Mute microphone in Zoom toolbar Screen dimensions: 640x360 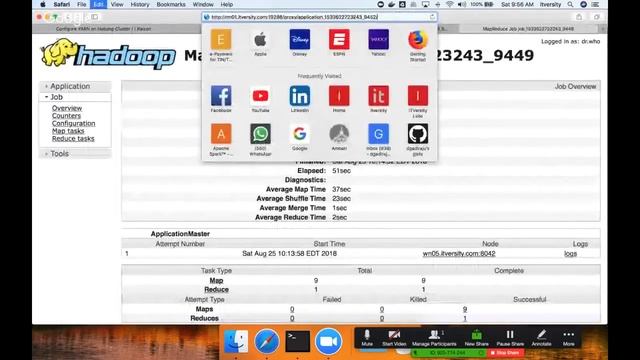coord(367,338)
